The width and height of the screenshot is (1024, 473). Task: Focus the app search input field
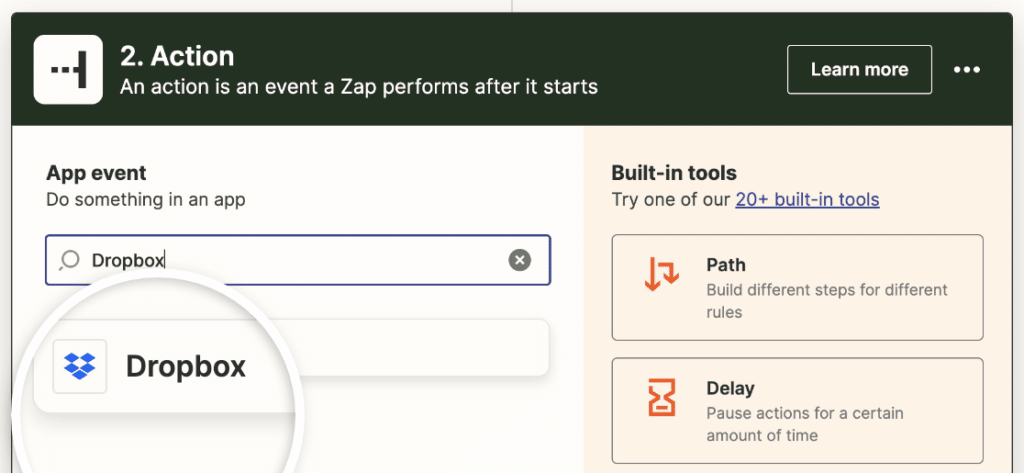pyautogui.click(x=300, y=260)
